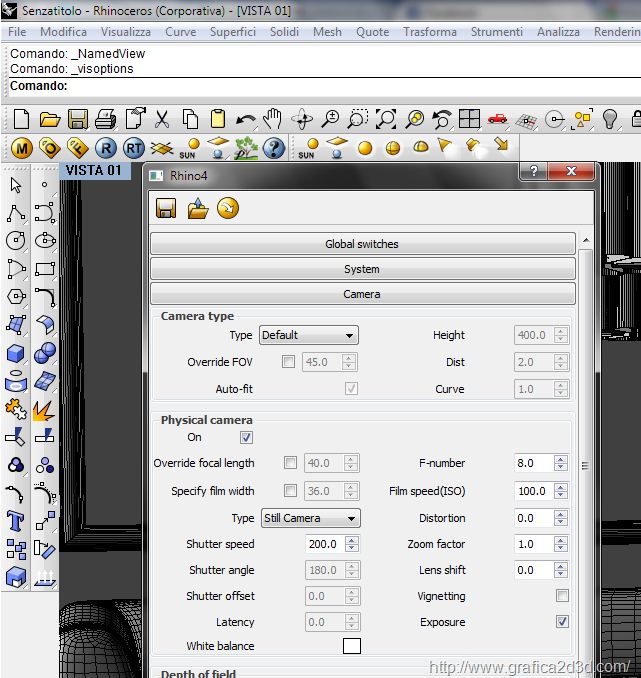Open the Solidi menu
The image size is (641, 678).
[x=284, y=32]
